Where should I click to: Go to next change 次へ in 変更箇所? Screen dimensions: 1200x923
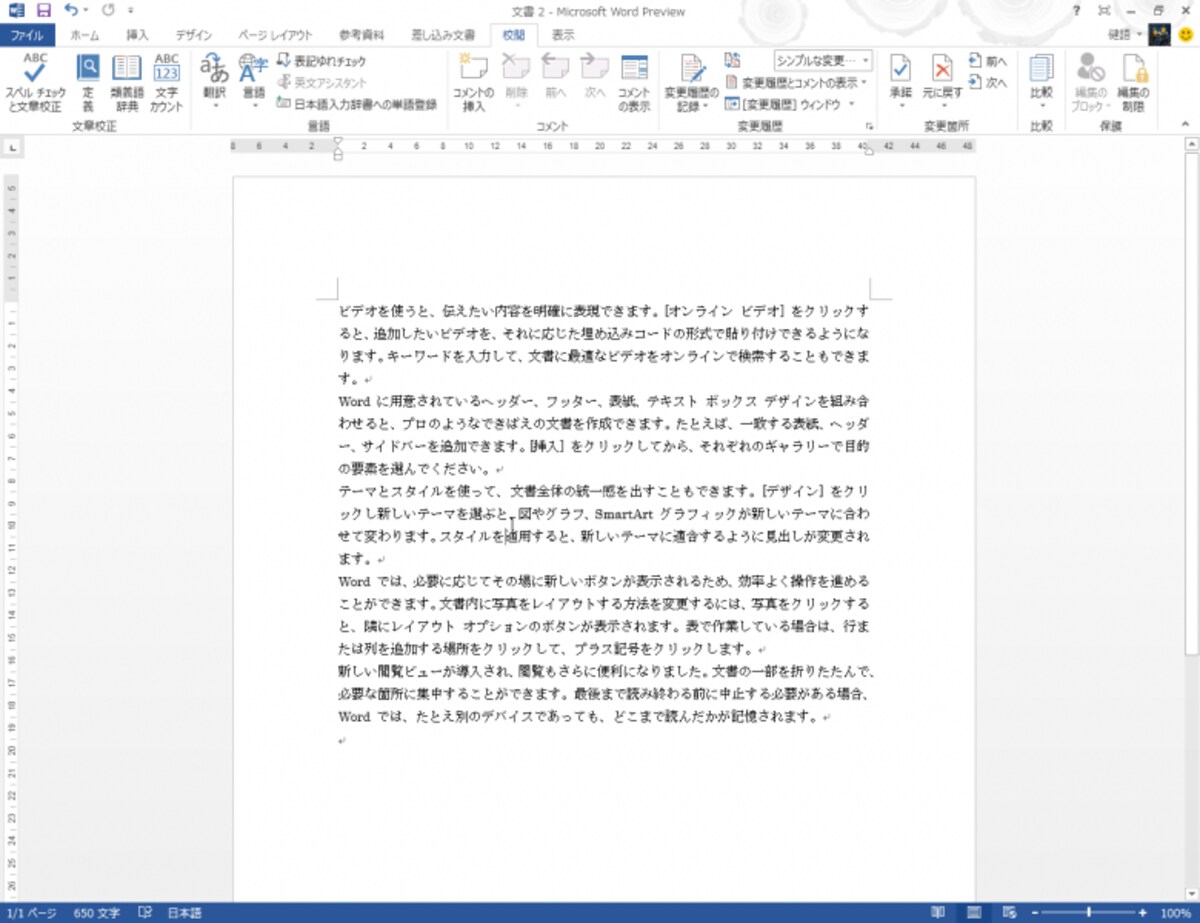coord(988,83)
